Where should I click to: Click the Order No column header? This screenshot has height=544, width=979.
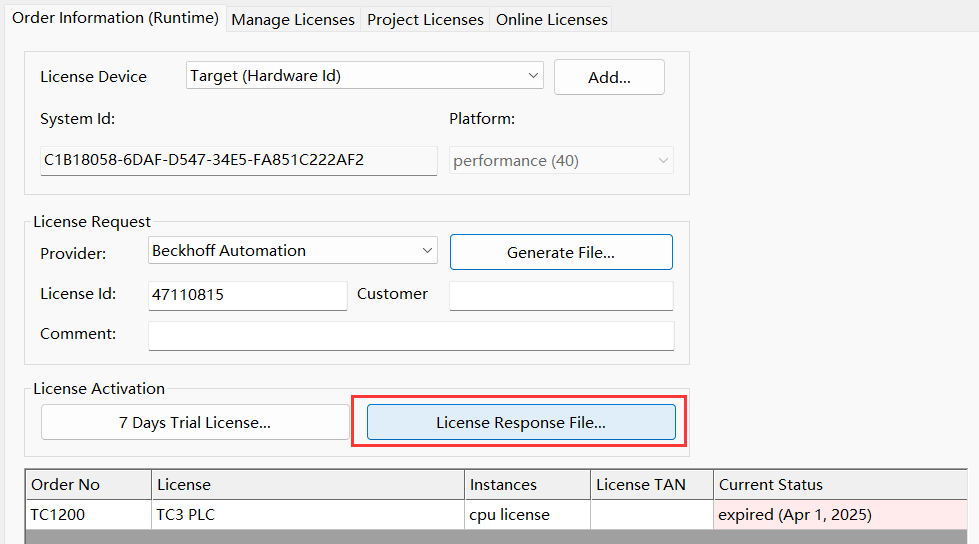pyautogui.click(x=89, y=485)
